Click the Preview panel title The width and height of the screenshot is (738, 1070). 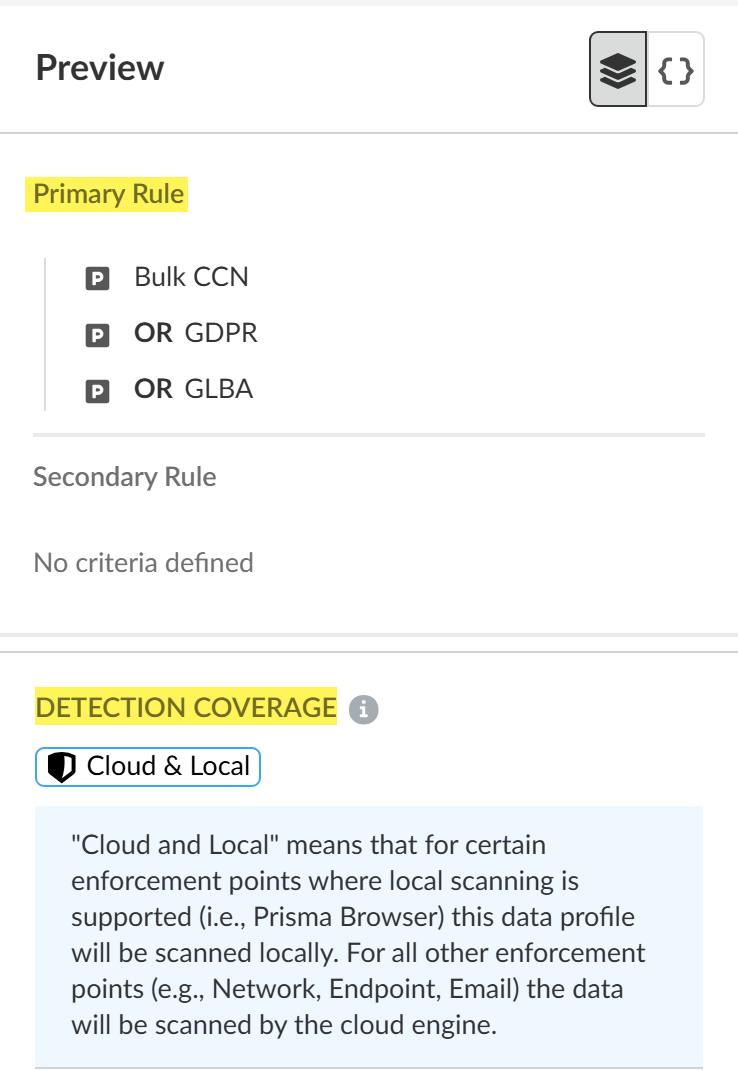(100, 68)
